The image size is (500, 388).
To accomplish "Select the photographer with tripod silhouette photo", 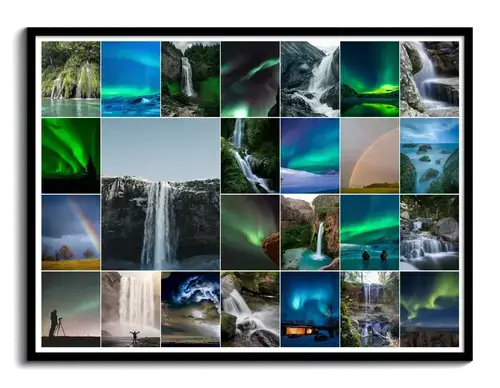I will (71, 309).
